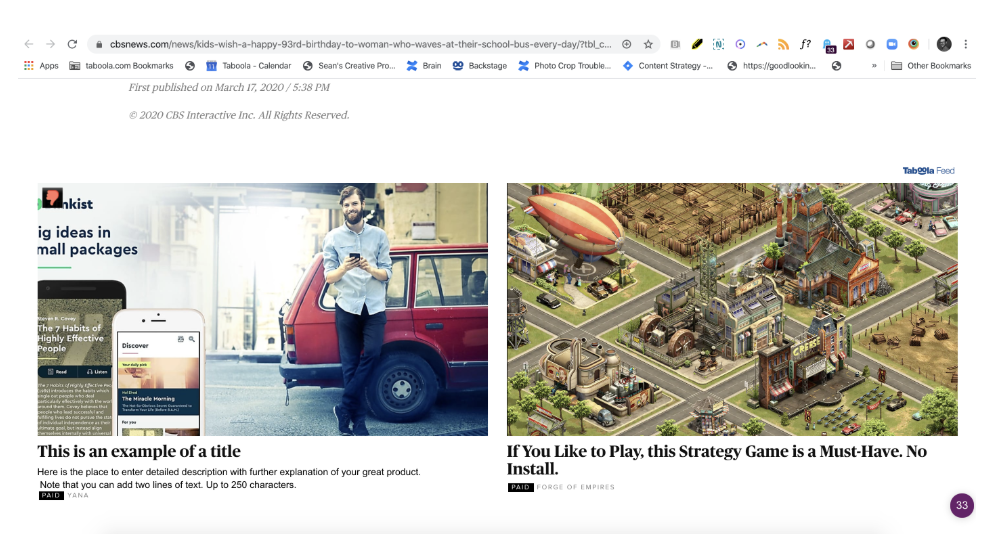Click the FORGE OF EMPIRES sponsor label
The image size is (984, 540).
tap(575, 487)
